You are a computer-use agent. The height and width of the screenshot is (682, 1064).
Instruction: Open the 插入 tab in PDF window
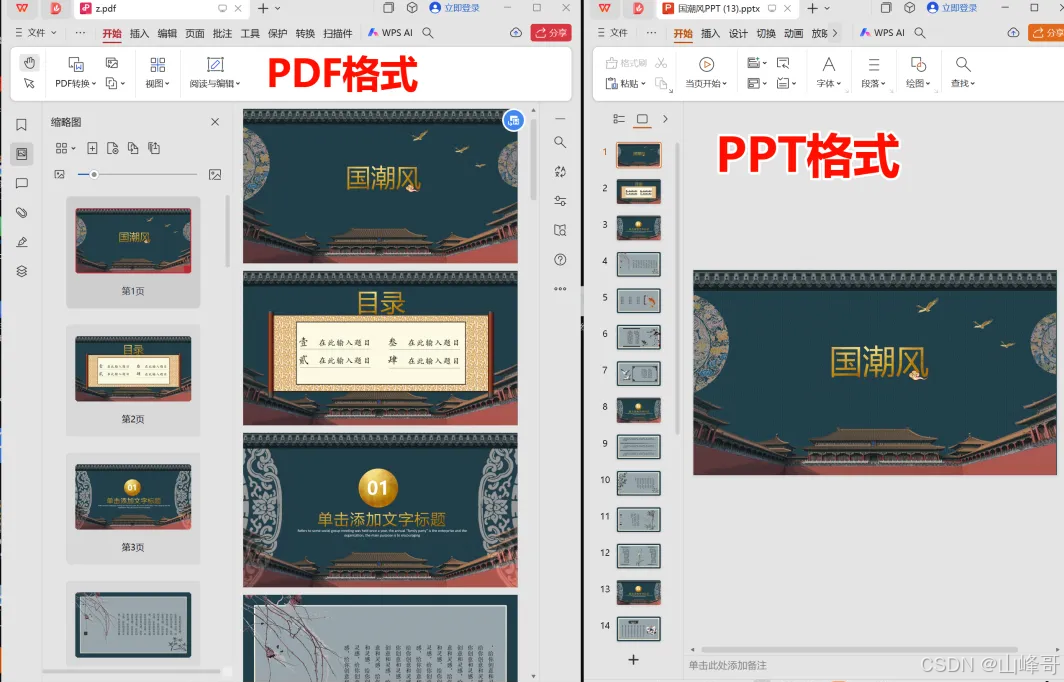tap(139, 33)
